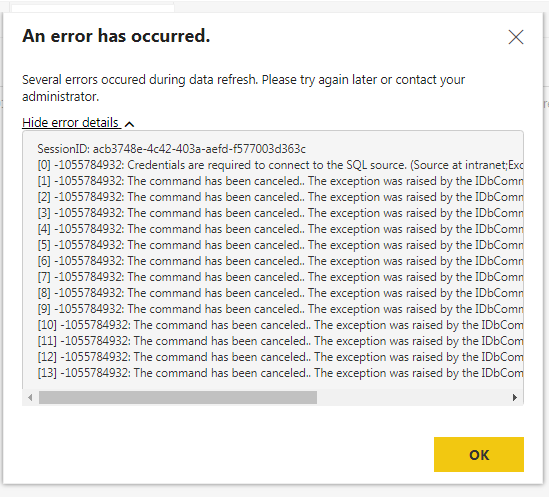Screen dimensions: 549x497
Task: Select error line [3] command canceled
Action: [x=280, y=213]
